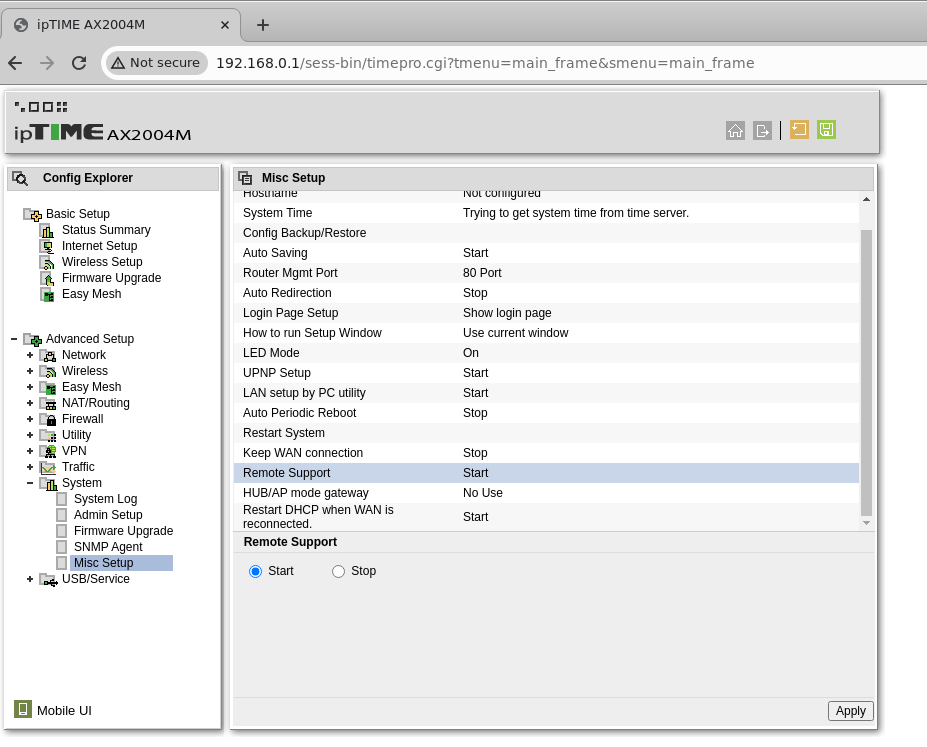Click the home icon in router header

[735, 130]
